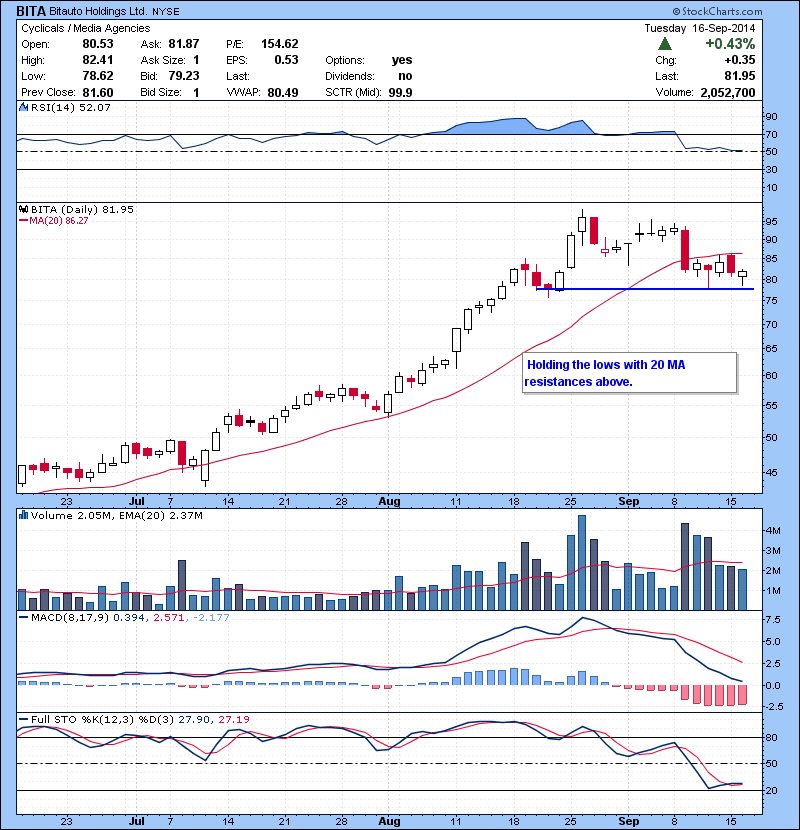Screen dimensions: 800x830
Task: Click the NYSE exchange label
Action: (166, 12)
